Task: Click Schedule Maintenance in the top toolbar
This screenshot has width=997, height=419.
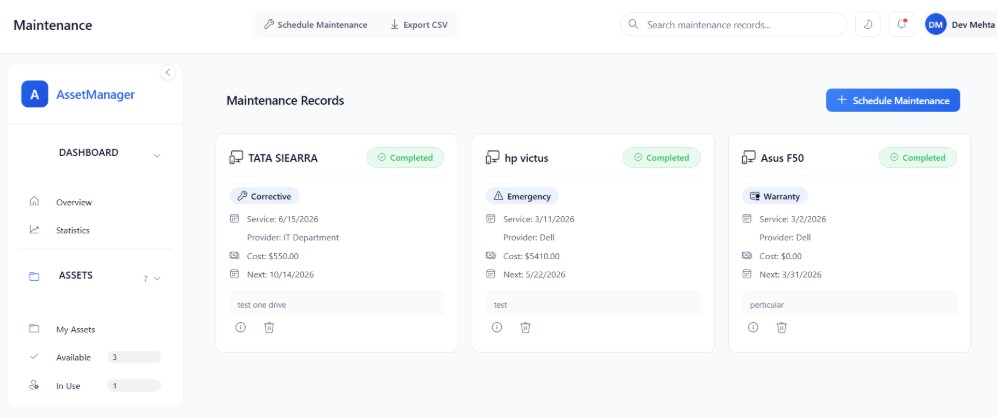Action: tap(316, 24)
